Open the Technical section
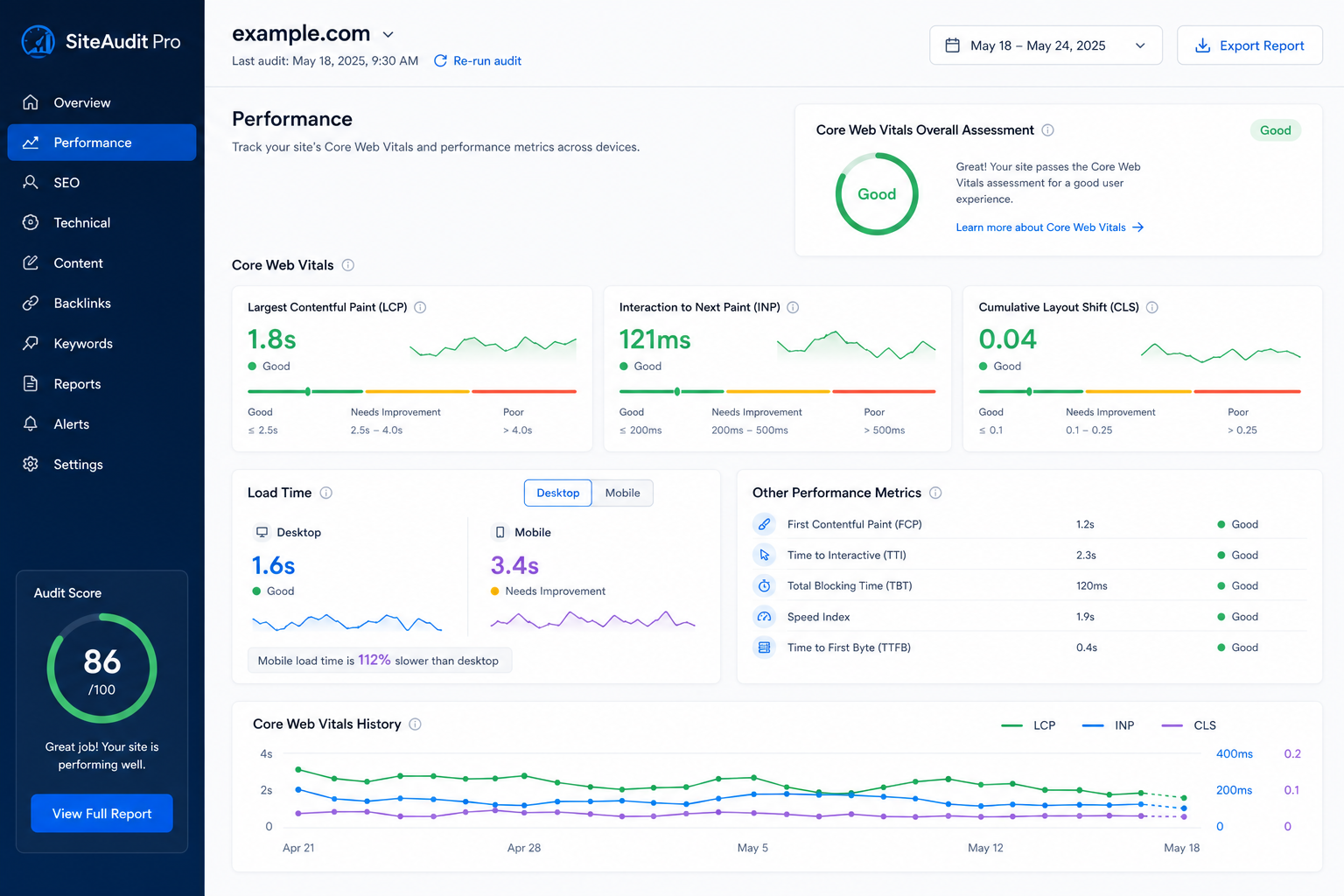The width and height of the screenshot is (1344, 896). point(101,223)
